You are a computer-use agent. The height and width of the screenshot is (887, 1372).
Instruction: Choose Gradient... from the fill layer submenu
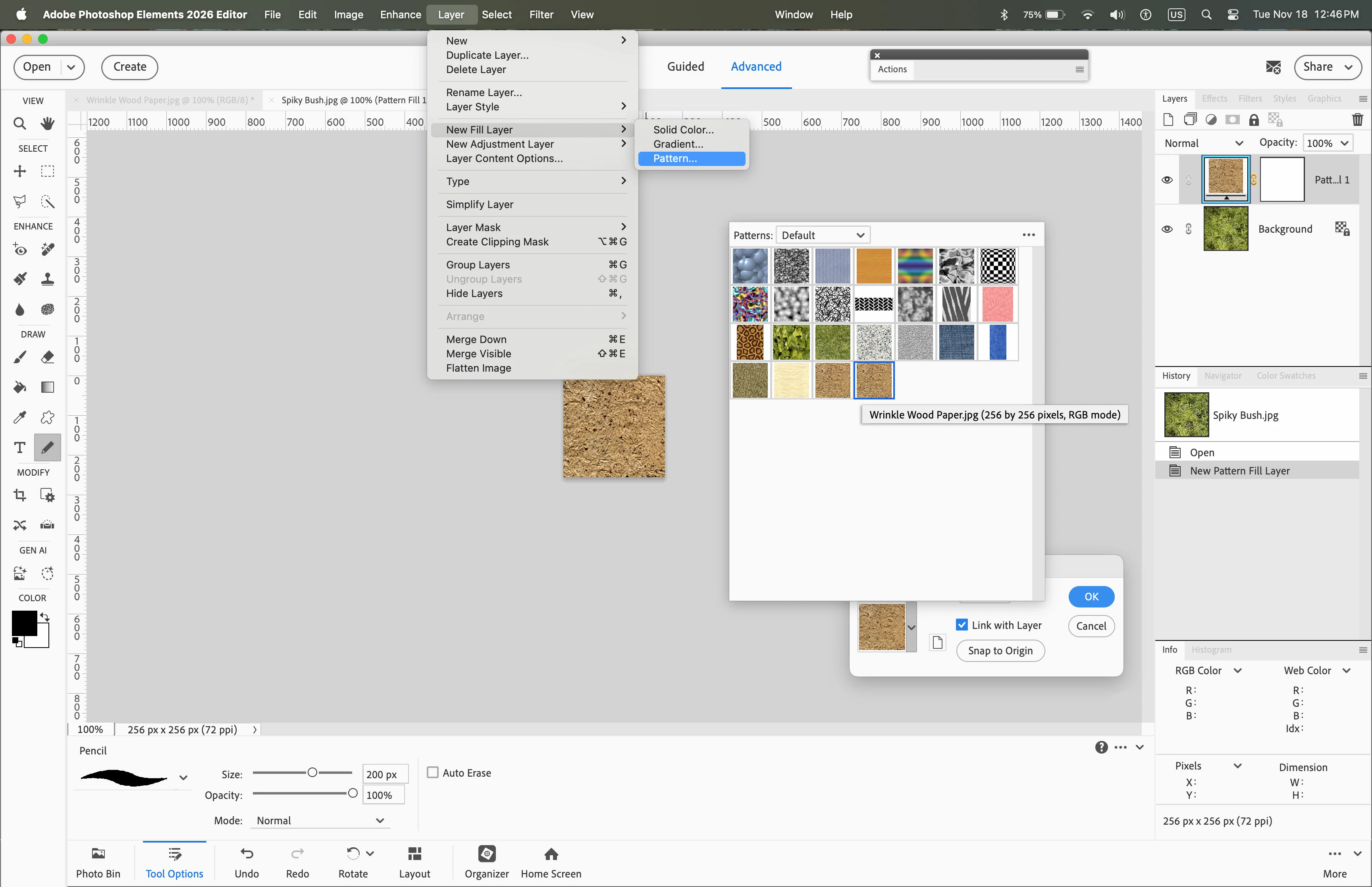(x=678, y=144)
